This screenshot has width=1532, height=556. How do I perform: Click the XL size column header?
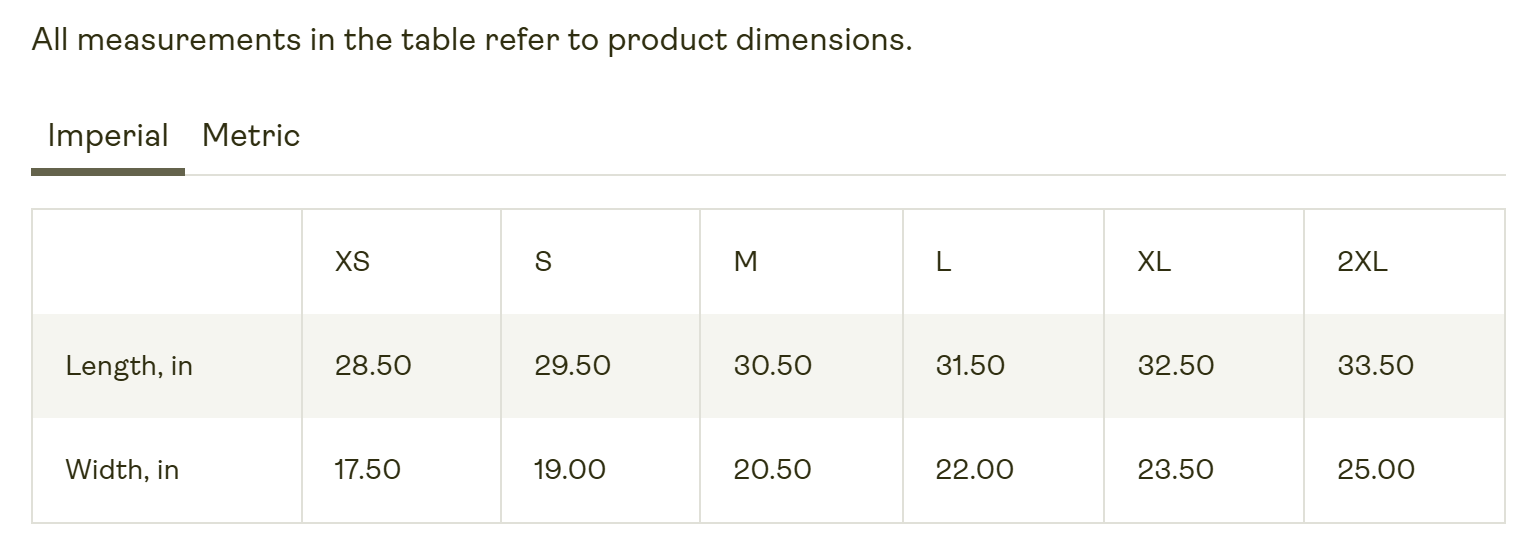1154,262
